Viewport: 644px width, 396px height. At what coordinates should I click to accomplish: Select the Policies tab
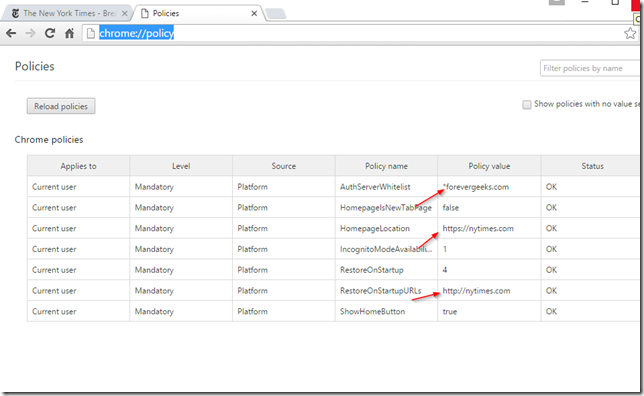199,14
